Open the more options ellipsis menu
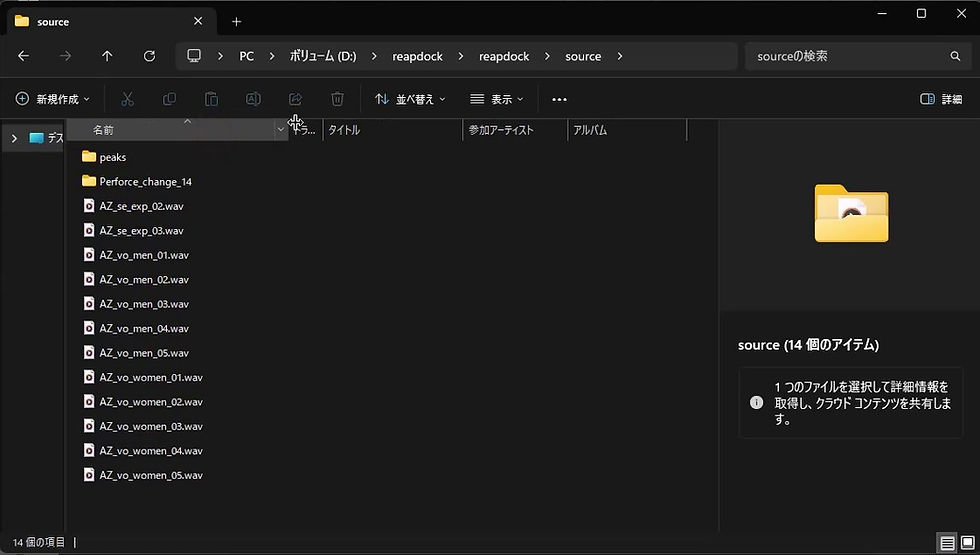The width and height of the screenshot is (980, 555). [x=559, y=99]
